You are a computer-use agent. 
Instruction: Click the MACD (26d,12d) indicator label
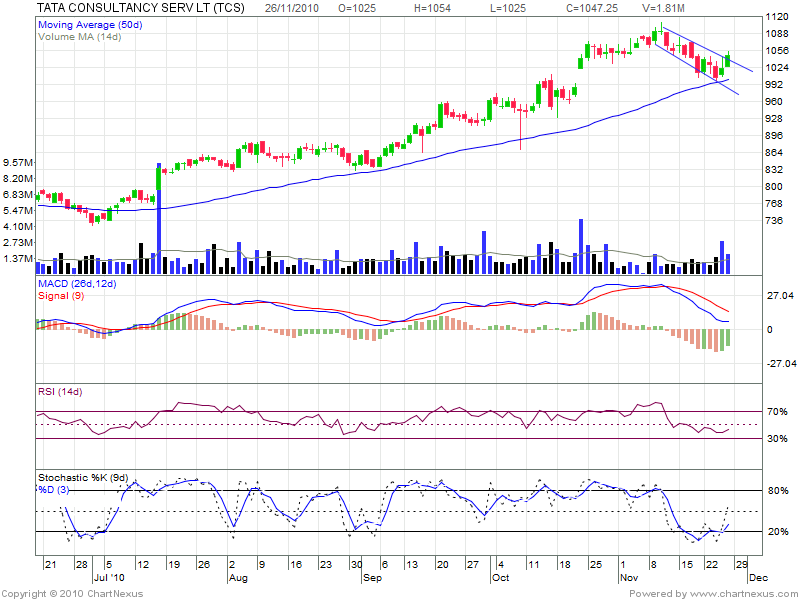pyautogui.click(x=77, y=285)
